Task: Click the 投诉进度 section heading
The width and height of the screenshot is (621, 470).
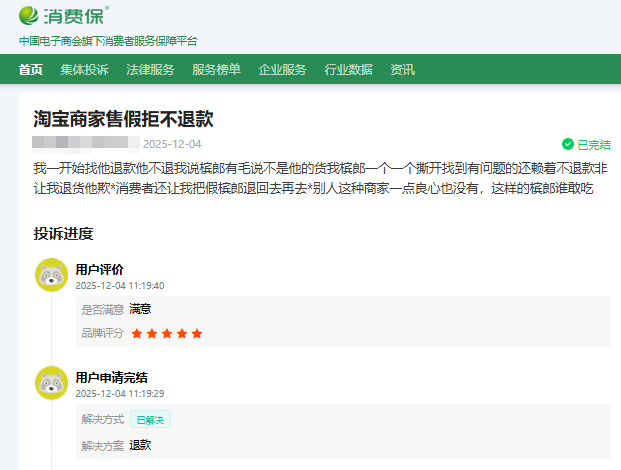Action: coord(63,234)
